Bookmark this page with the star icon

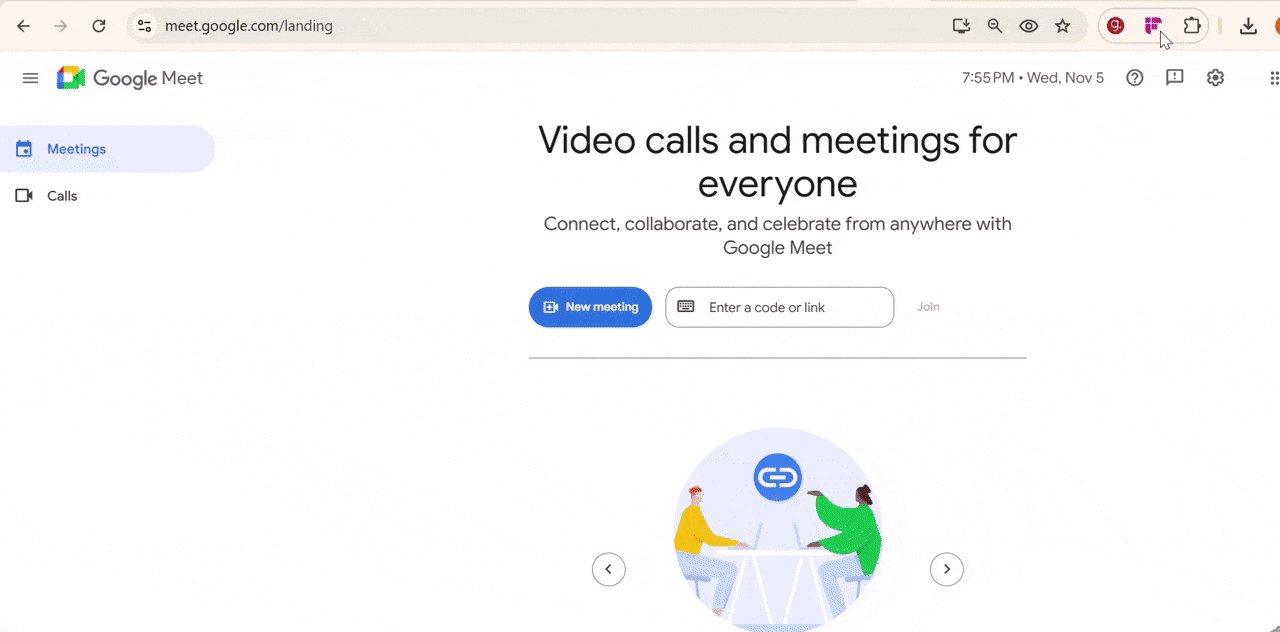(1063, 26)
